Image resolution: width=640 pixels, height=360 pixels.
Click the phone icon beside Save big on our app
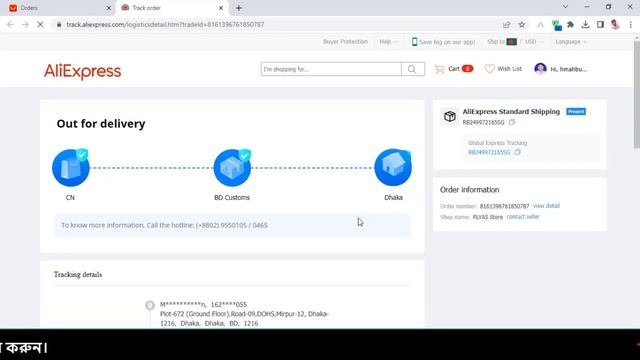[414, 42]
